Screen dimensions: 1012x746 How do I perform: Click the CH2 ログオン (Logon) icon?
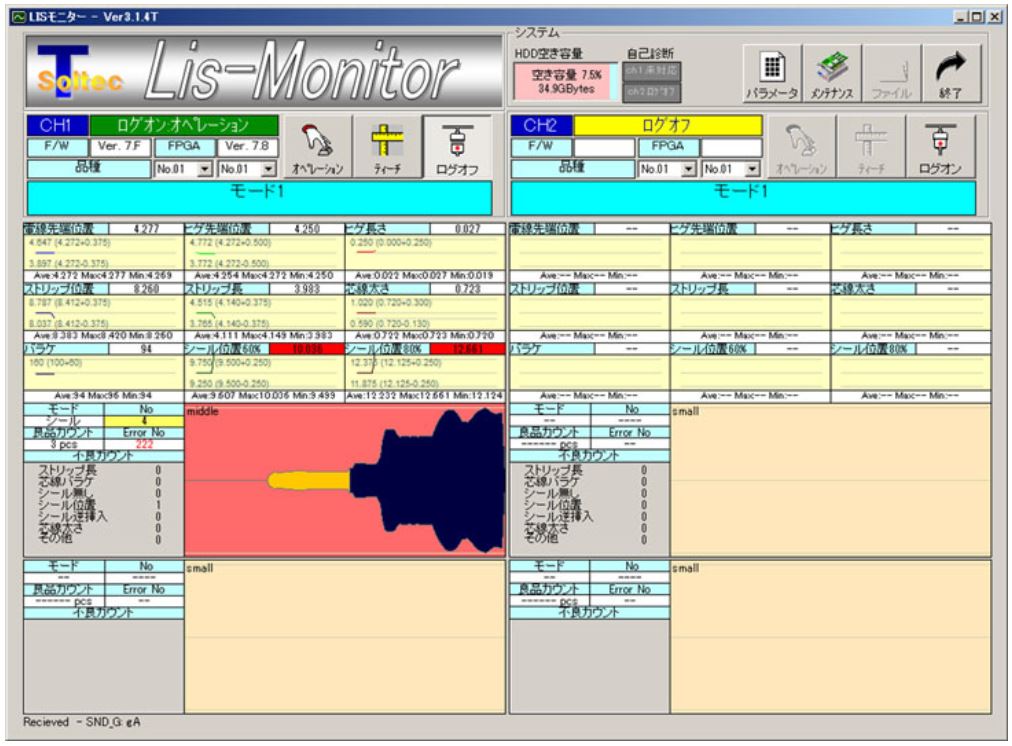click(x=941, y=147)
